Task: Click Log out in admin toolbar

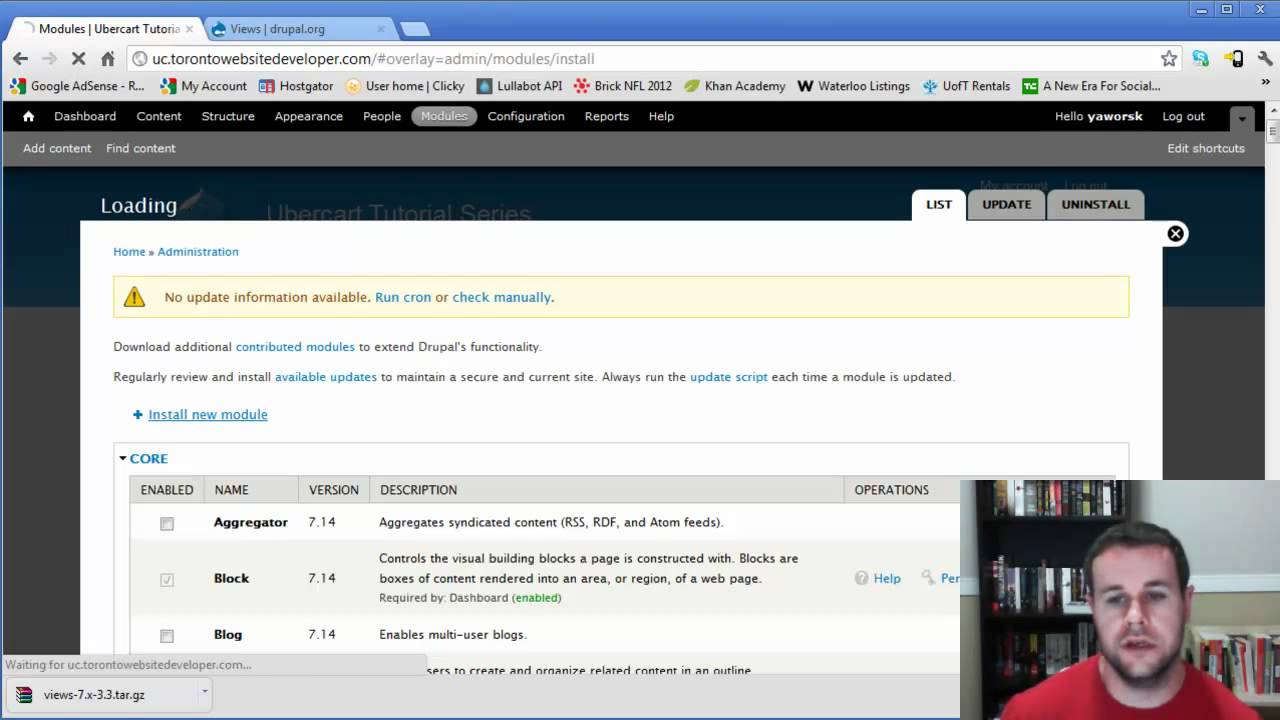Action: (x=1183, y=116)
